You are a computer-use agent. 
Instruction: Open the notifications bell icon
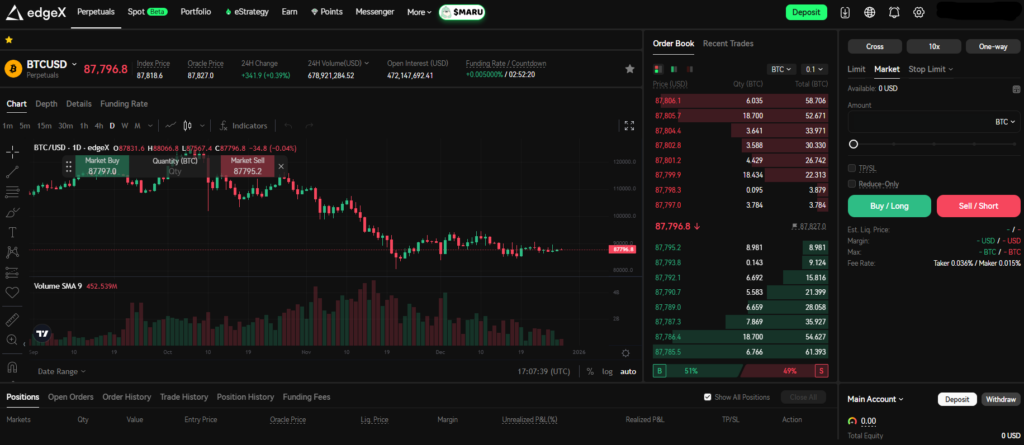[895, 13]
